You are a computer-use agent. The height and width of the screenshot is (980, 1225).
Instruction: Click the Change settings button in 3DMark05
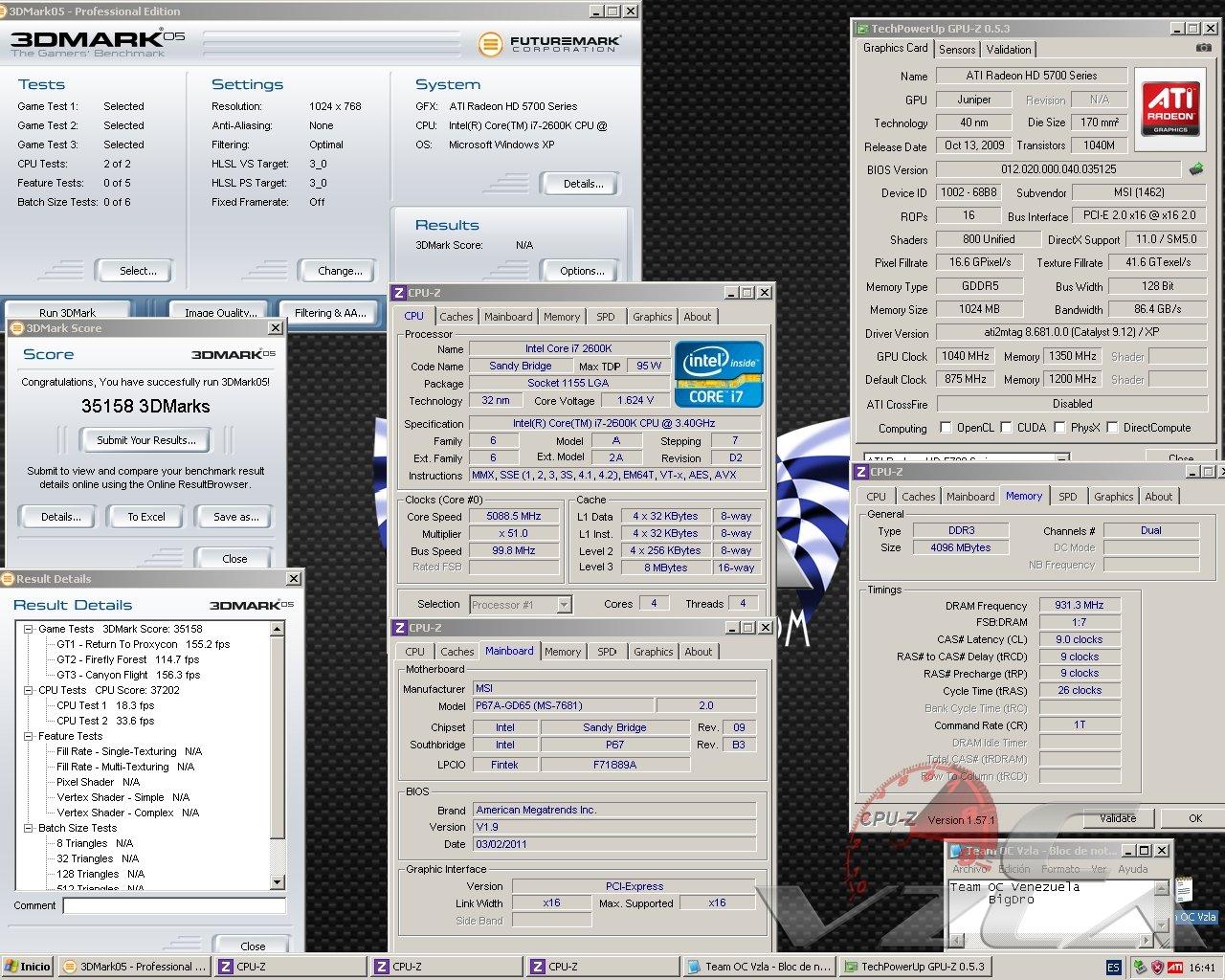340,271
